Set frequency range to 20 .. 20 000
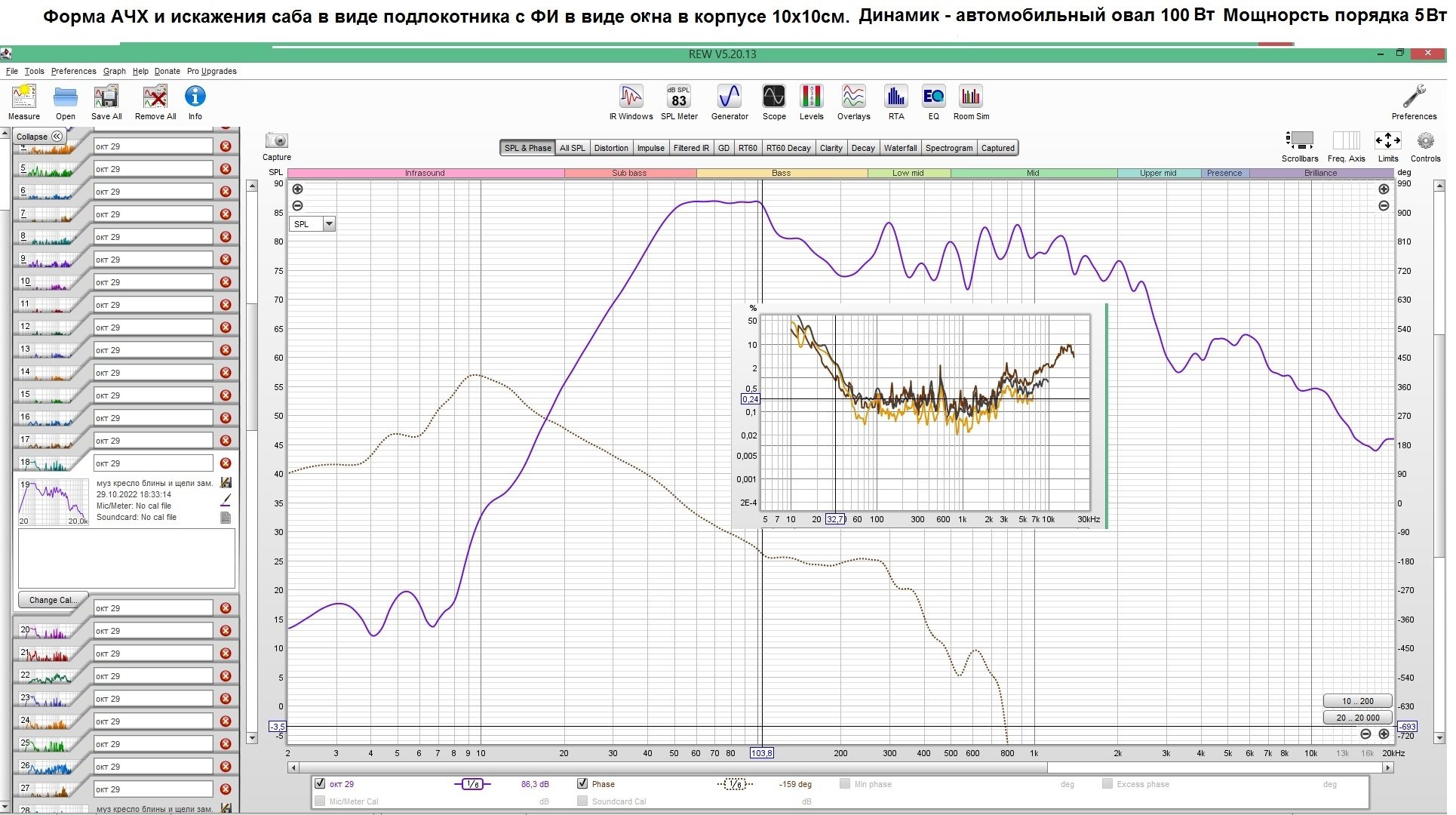1456x815 pixels. [1357, 718]
